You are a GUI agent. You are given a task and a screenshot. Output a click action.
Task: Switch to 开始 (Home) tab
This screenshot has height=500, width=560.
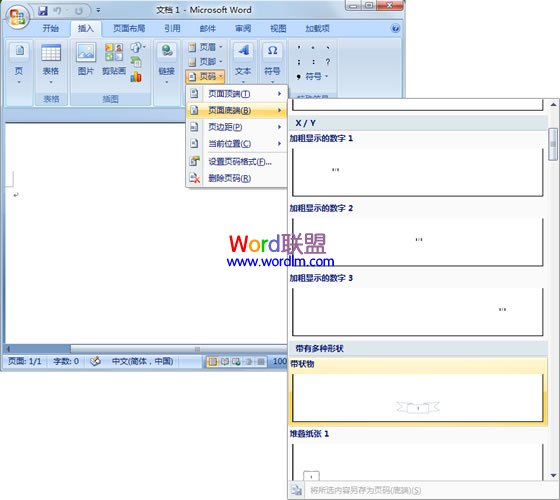click(50, 28)
